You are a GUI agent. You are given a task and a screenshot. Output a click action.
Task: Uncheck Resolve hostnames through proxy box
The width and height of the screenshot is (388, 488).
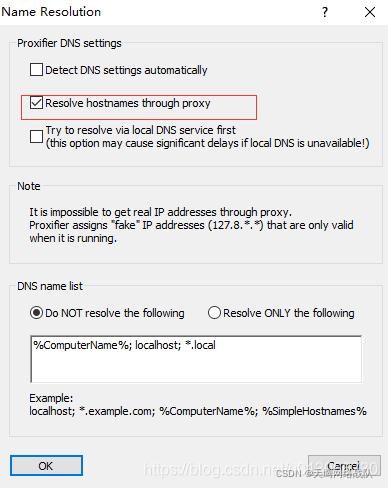click(x=36, y=103)
